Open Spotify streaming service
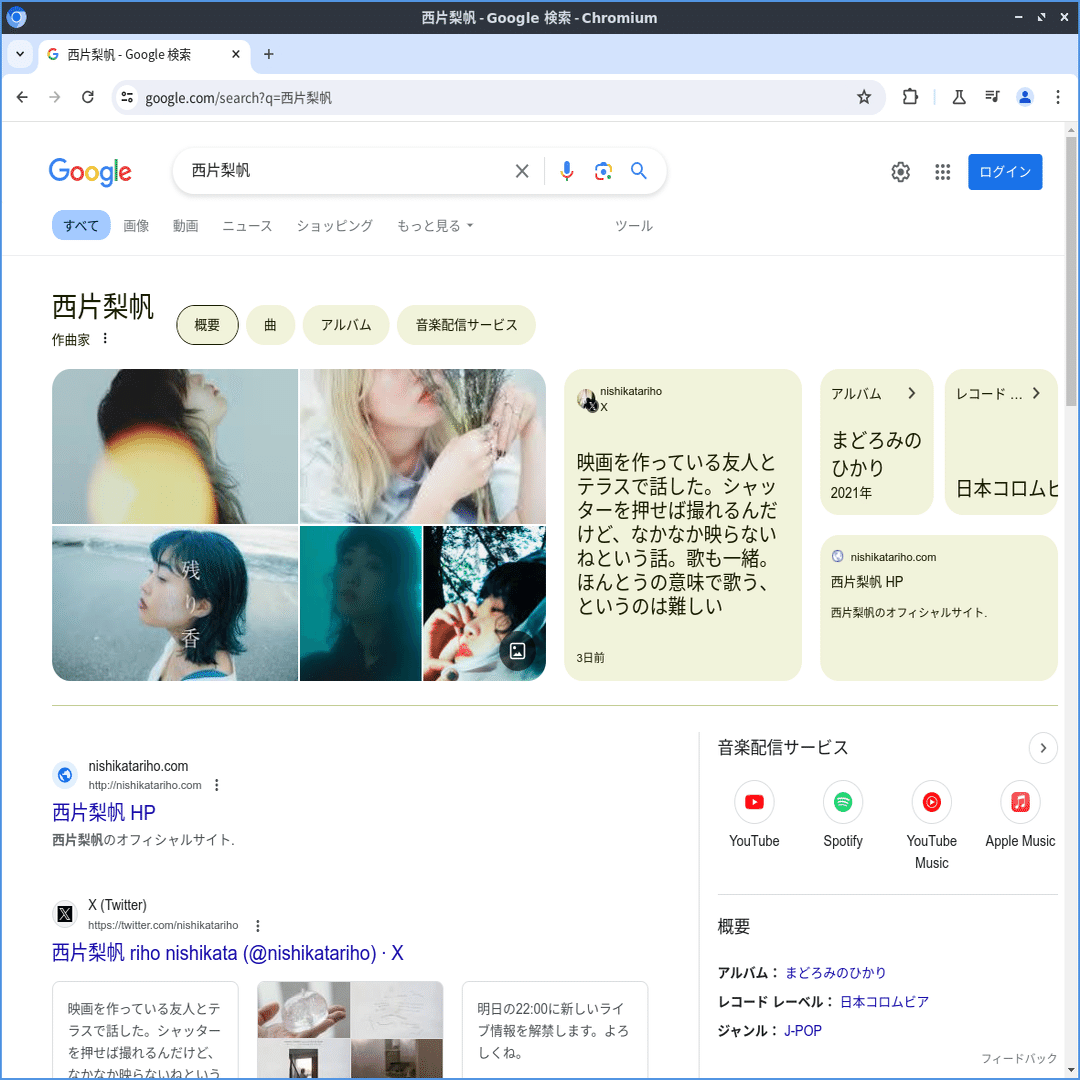Viewport: 1080px width, 1080px height. [843, 816]
